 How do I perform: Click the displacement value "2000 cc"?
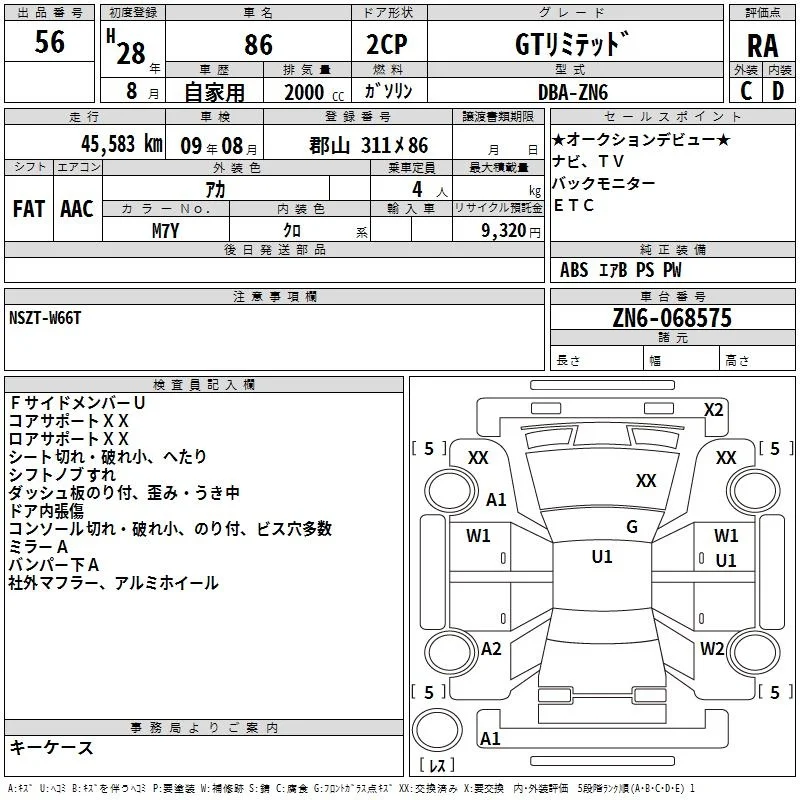[x=314, y=92]
